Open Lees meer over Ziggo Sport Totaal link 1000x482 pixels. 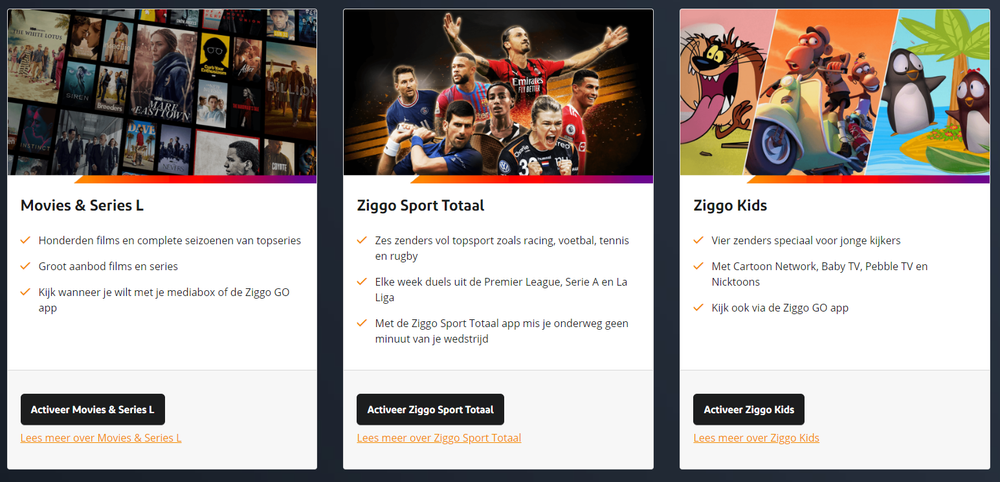(x=439, y=438)
